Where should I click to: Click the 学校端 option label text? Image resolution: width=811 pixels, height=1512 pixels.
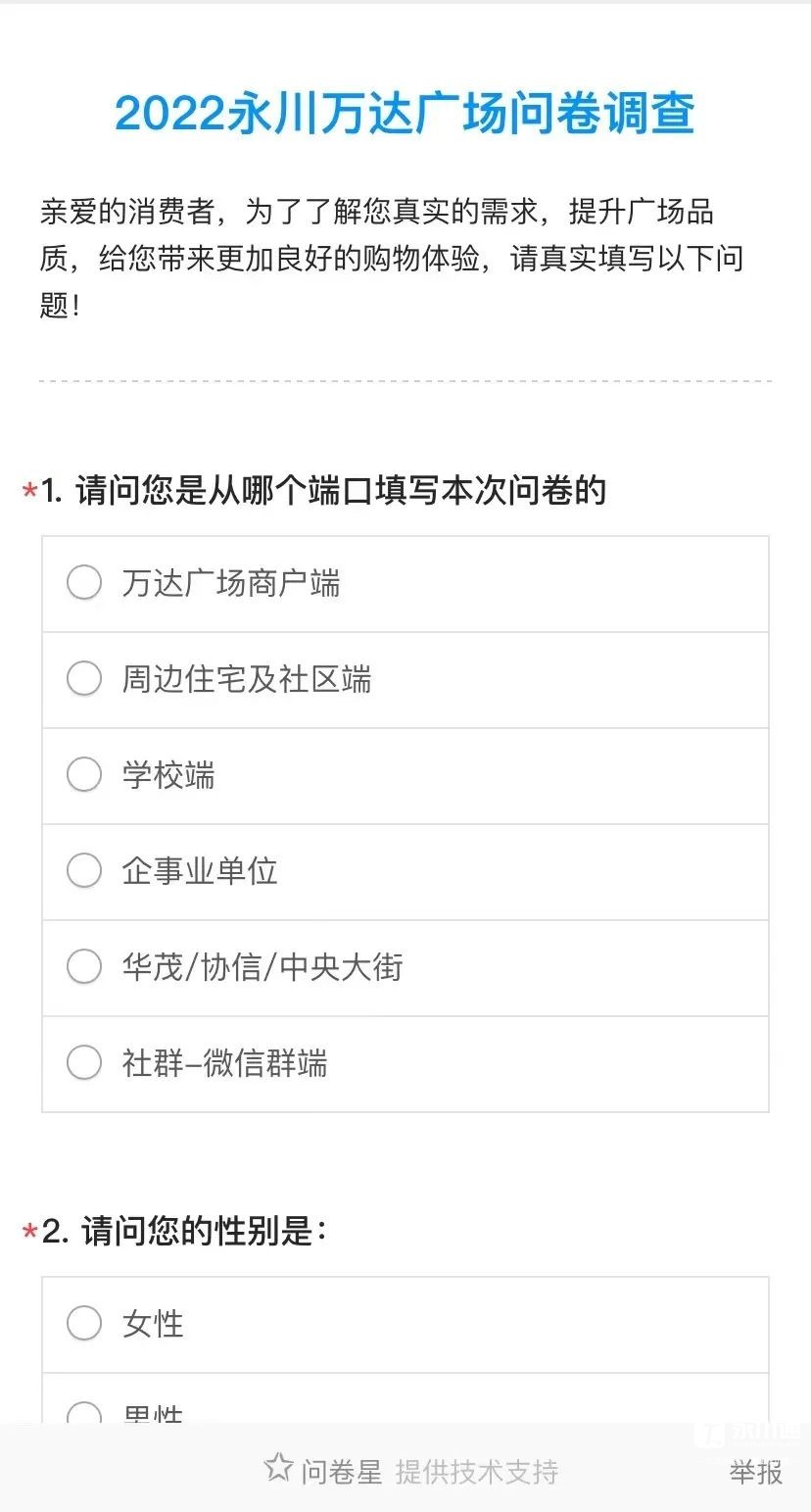click(168, 775)
